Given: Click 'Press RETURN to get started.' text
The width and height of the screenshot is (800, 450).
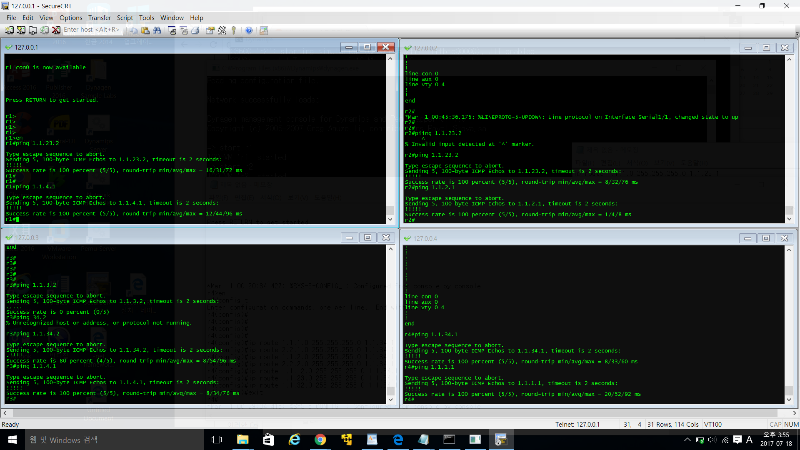Looking at the screenshot, I should coord(52,100).
